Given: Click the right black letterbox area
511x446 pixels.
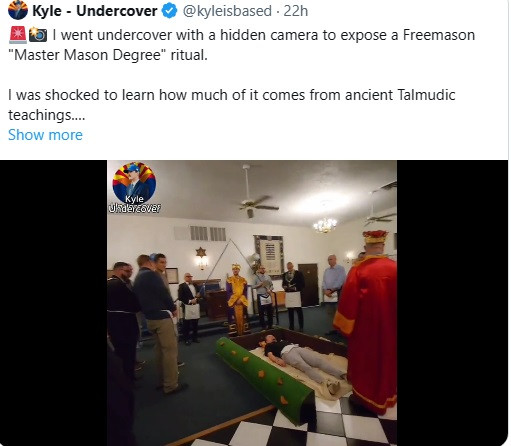Looking at the screenshot, I should pos(453,303).
